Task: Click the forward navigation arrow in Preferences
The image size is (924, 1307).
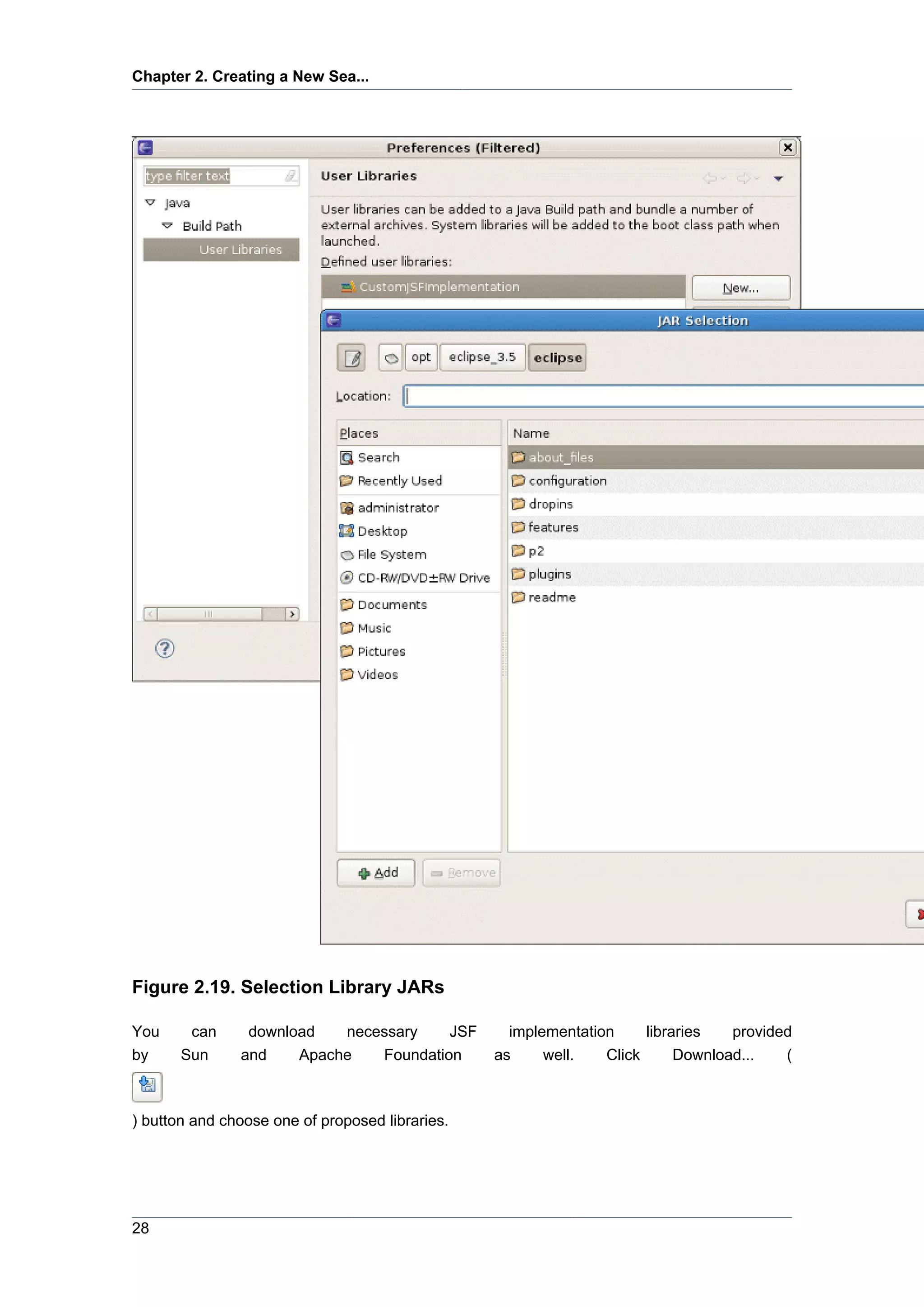Action: coord(744,179)
